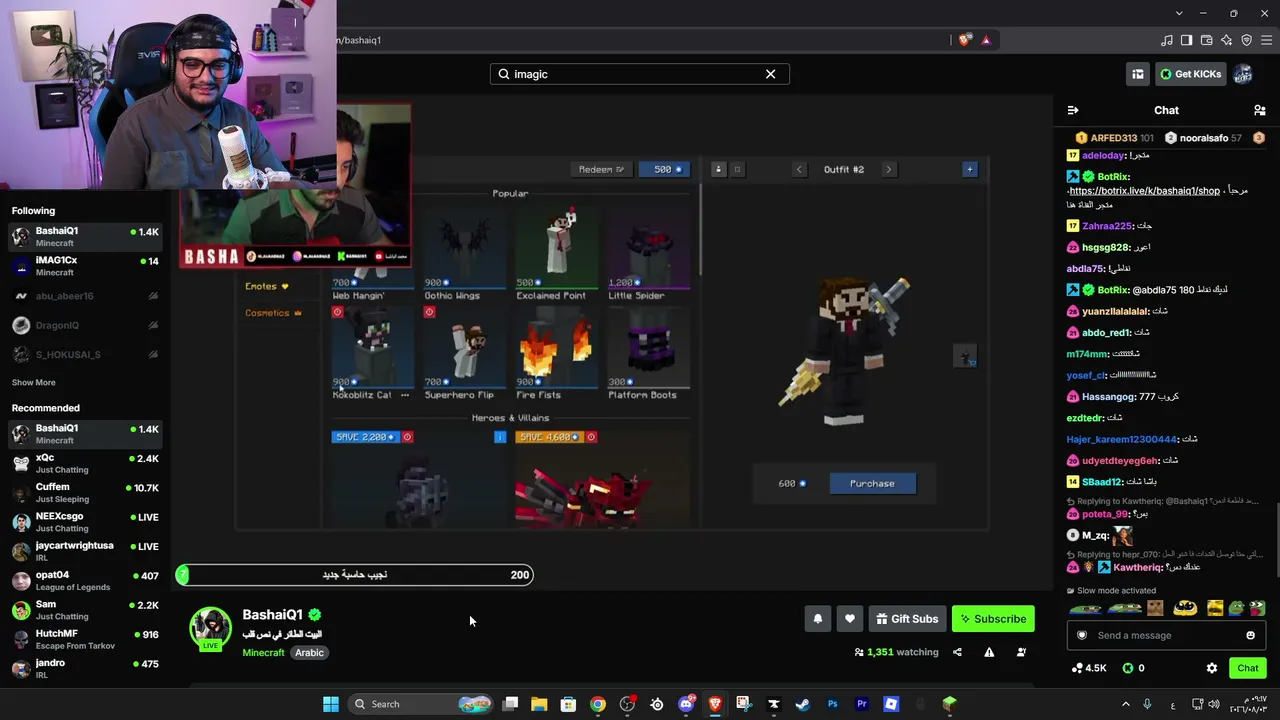
Task: Go to next outfit arrow
Action: (x=888, y=170)
